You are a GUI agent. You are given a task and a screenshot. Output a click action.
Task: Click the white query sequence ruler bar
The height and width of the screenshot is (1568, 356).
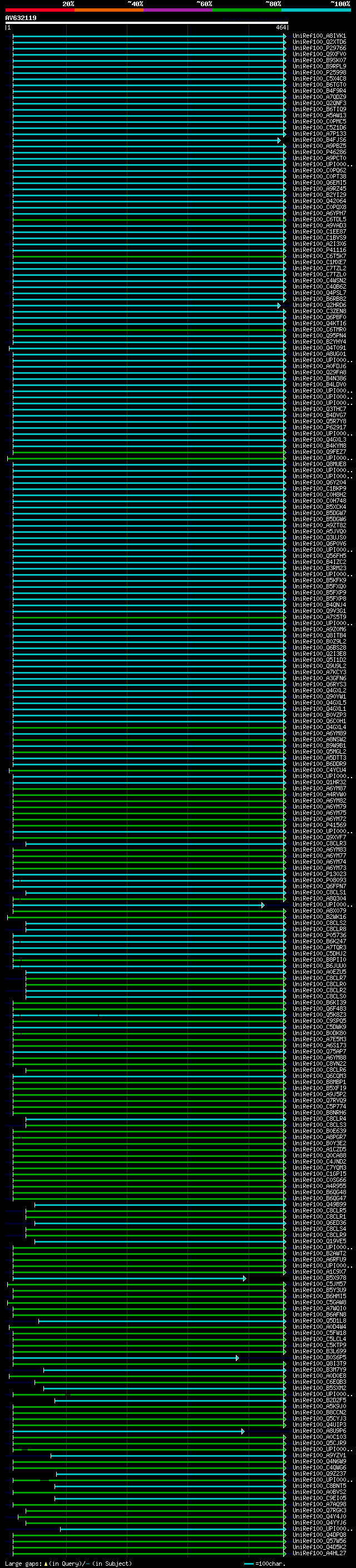click(x=146, y=23)
